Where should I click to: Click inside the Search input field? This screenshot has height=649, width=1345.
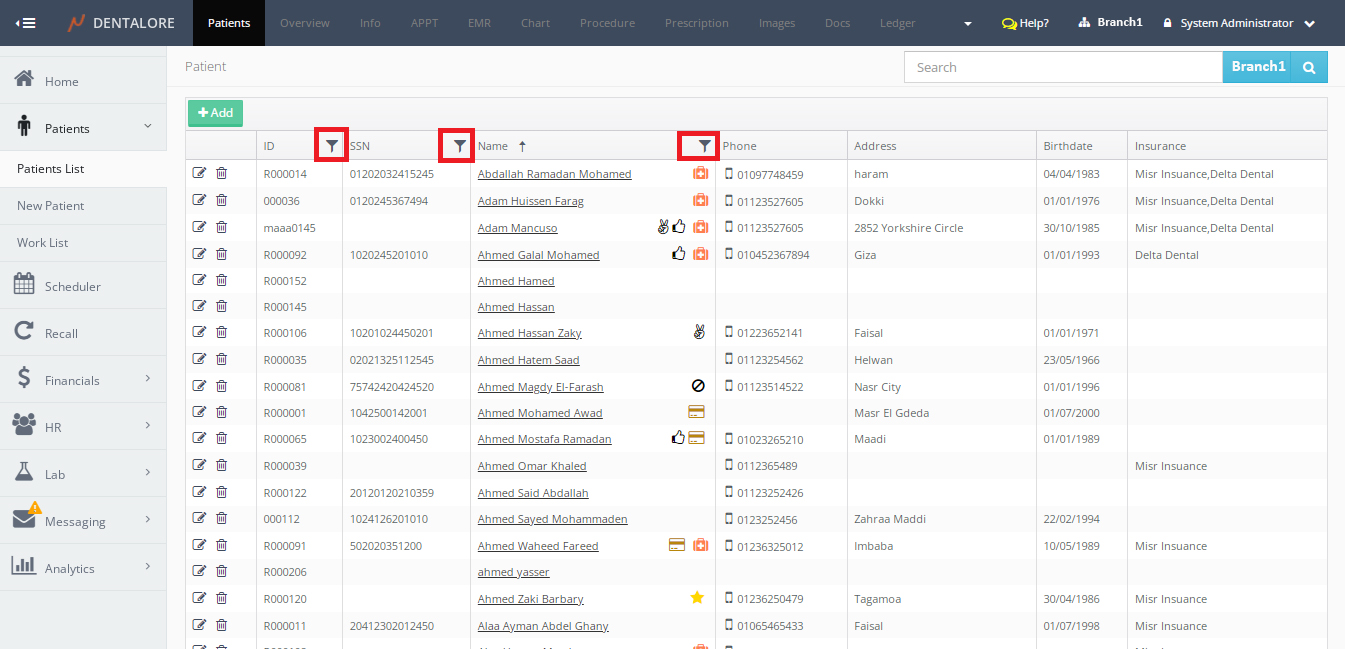(1063, 67)
